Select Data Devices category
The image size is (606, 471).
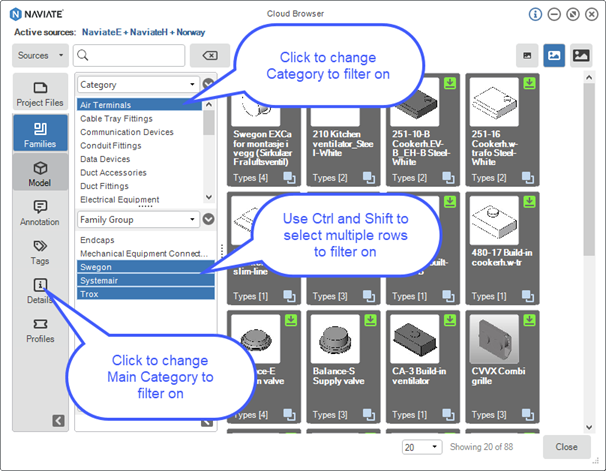tap(139, 159)
